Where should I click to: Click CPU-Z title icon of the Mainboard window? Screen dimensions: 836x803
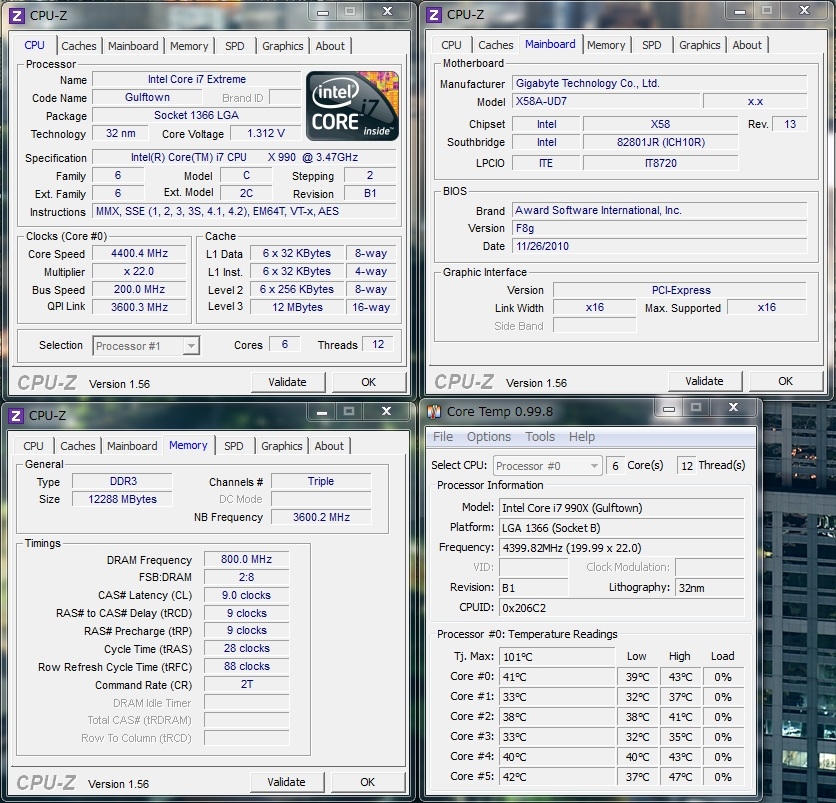coord(434,14)
